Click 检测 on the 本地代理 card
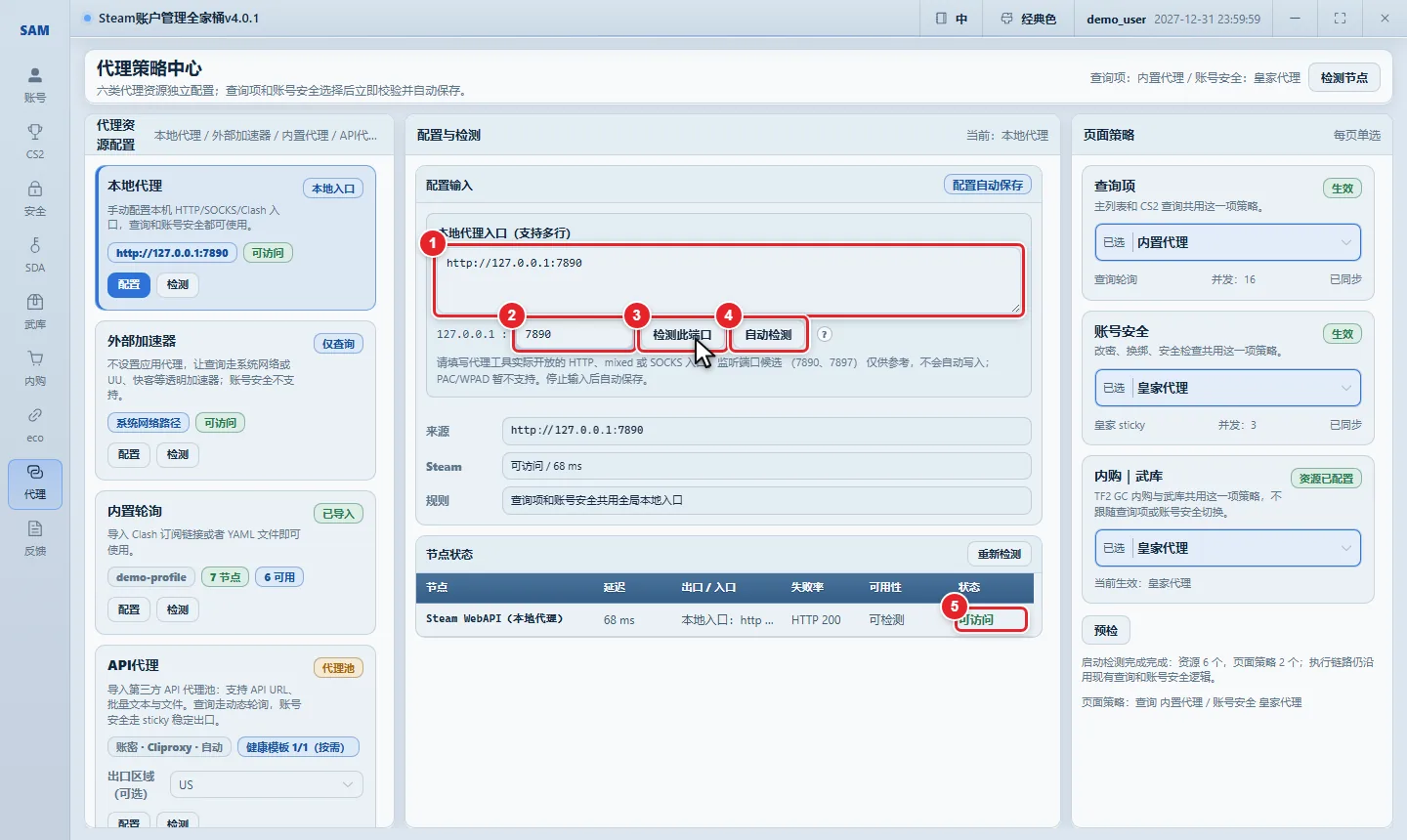 [x=178, y=284]
